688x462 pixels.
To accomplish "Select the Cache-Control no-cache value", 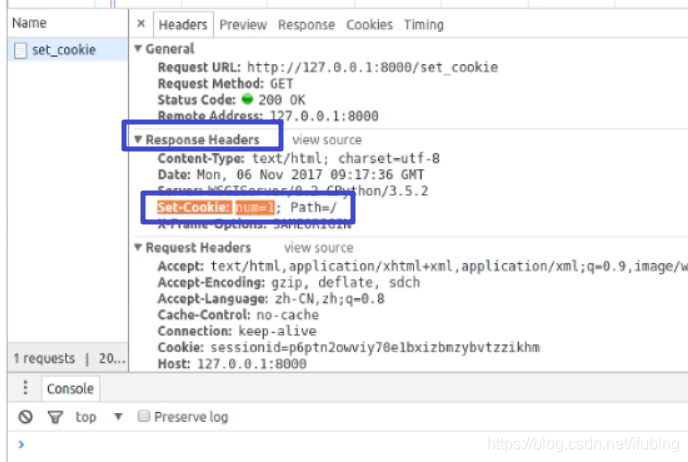I will 287,315.
